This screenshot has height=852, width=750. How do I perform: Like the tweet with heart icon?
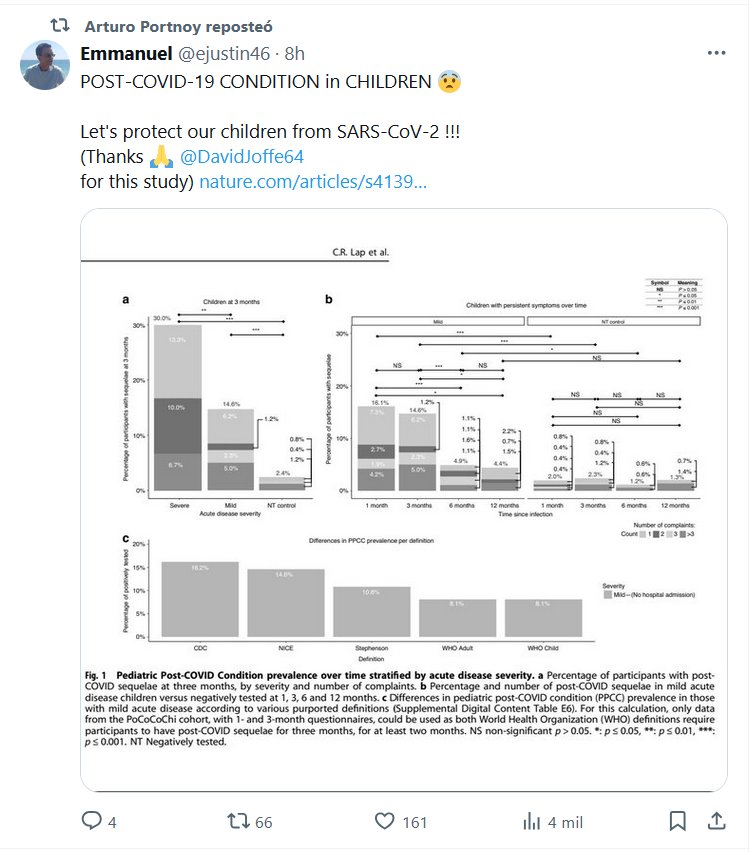(385, 821)
